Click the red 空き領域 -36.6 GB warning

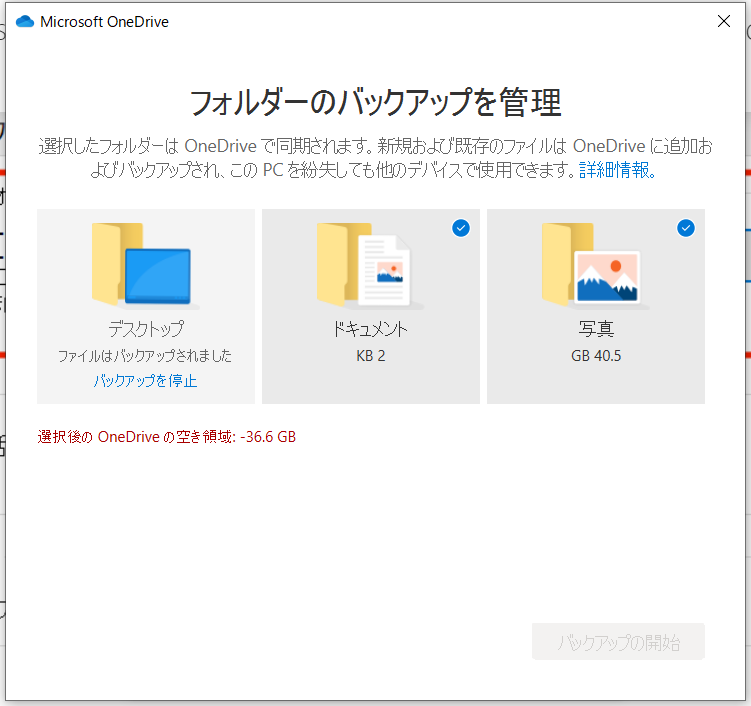tap(167, 437)
